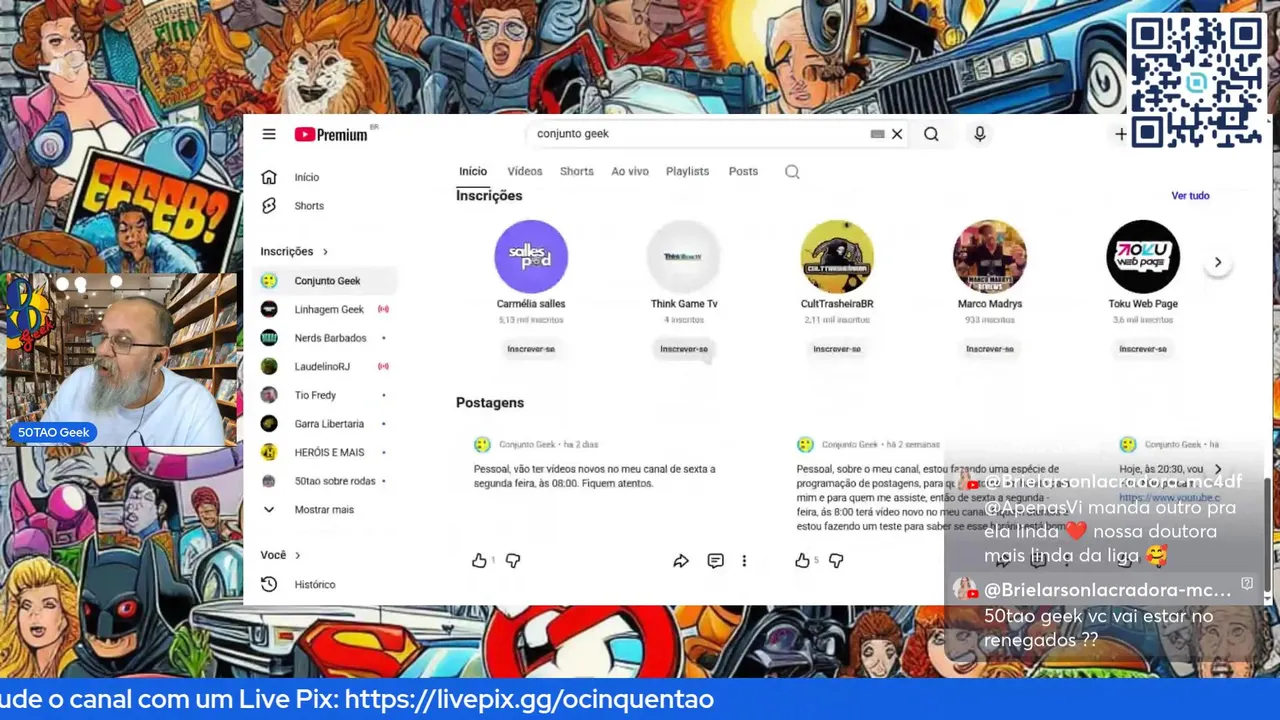Open LaudelinoRJ channel in sidebar

(x=325, y=367)
